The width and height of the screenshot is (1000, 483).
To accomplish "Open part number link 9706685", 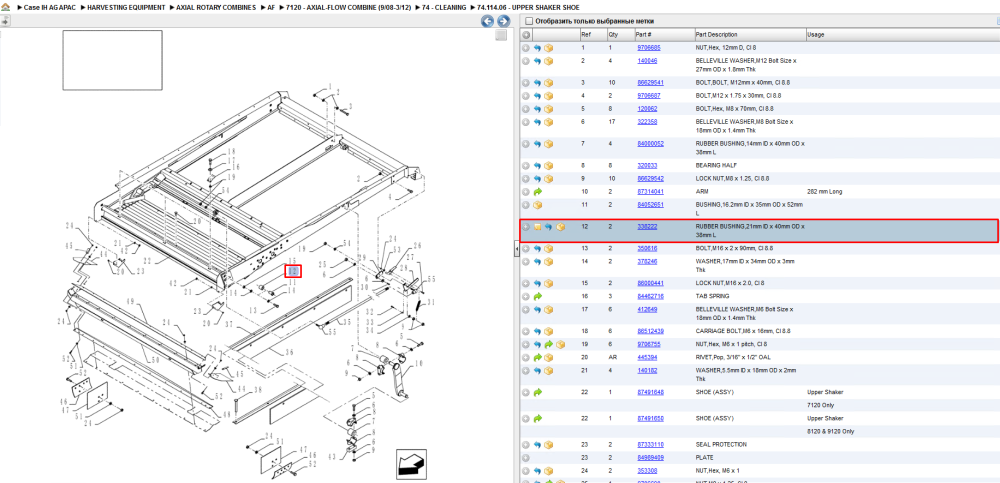I will [x=649, y=48].
